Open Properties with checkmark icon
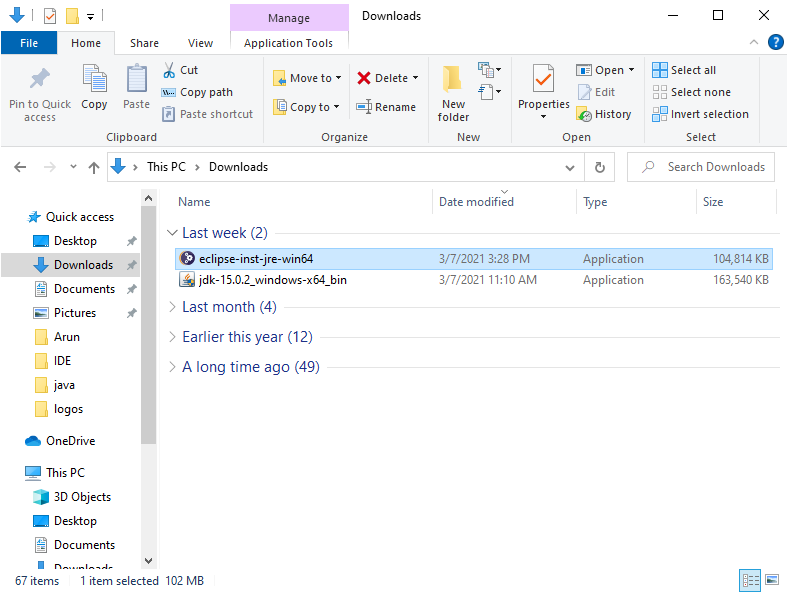Viewport: 788px width, 593px height. click(x=543, y=79)
